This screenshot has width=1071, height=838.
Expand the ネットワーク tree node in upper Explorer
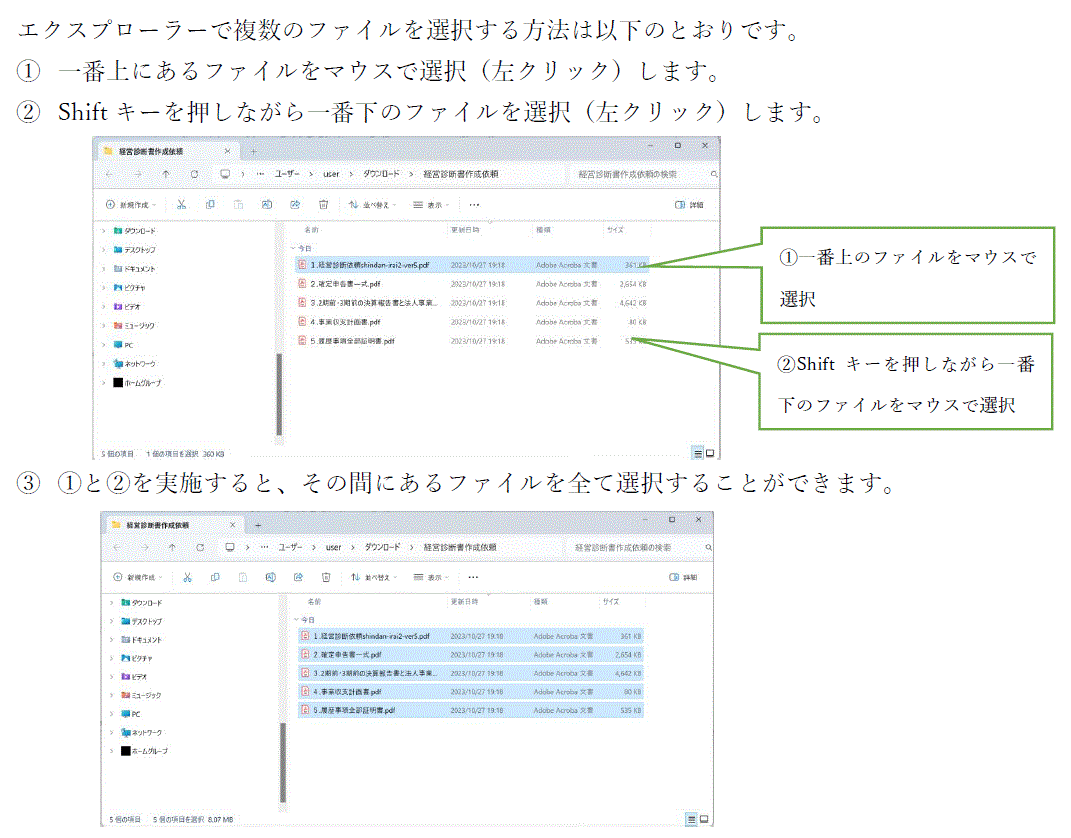click(103, 364)
